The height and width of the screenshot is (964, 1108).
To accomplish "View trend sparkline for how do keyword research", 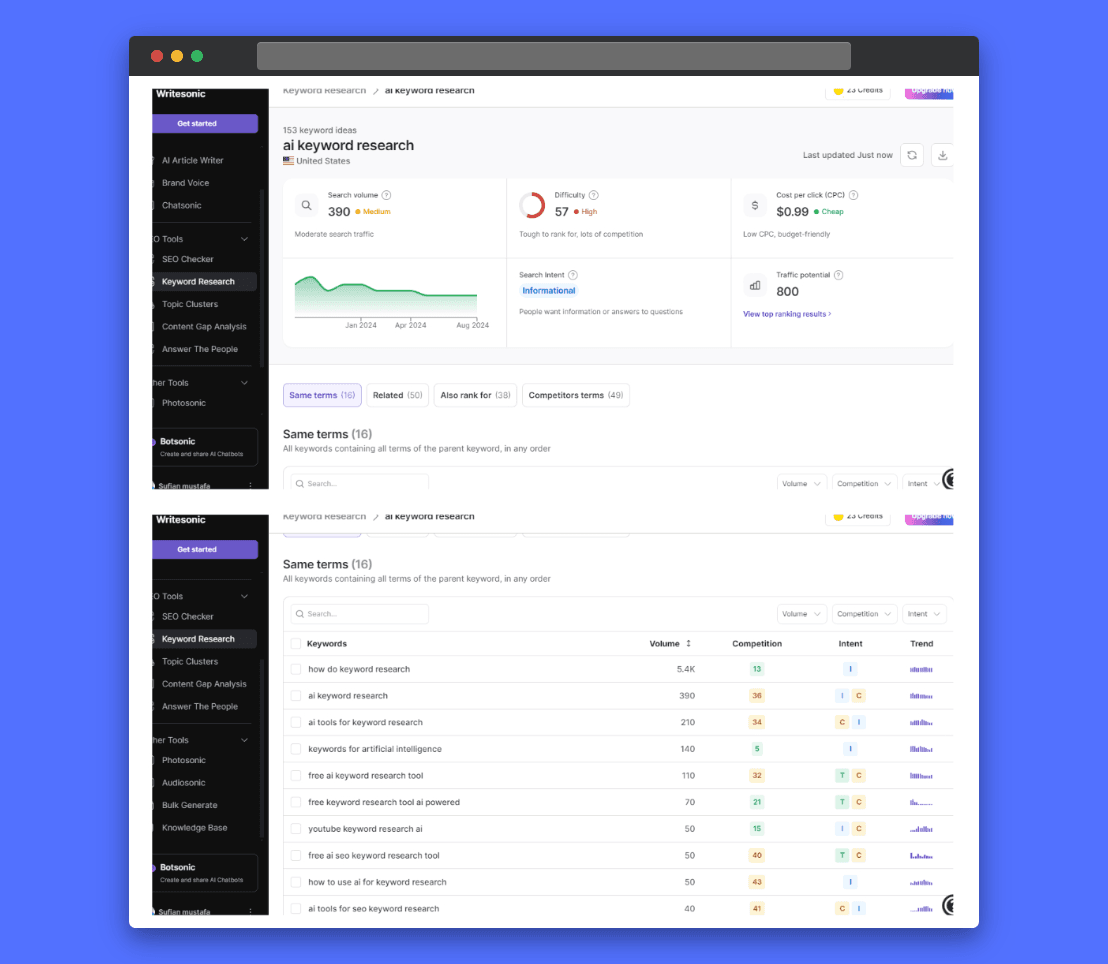I will click(x=921, y=669).
